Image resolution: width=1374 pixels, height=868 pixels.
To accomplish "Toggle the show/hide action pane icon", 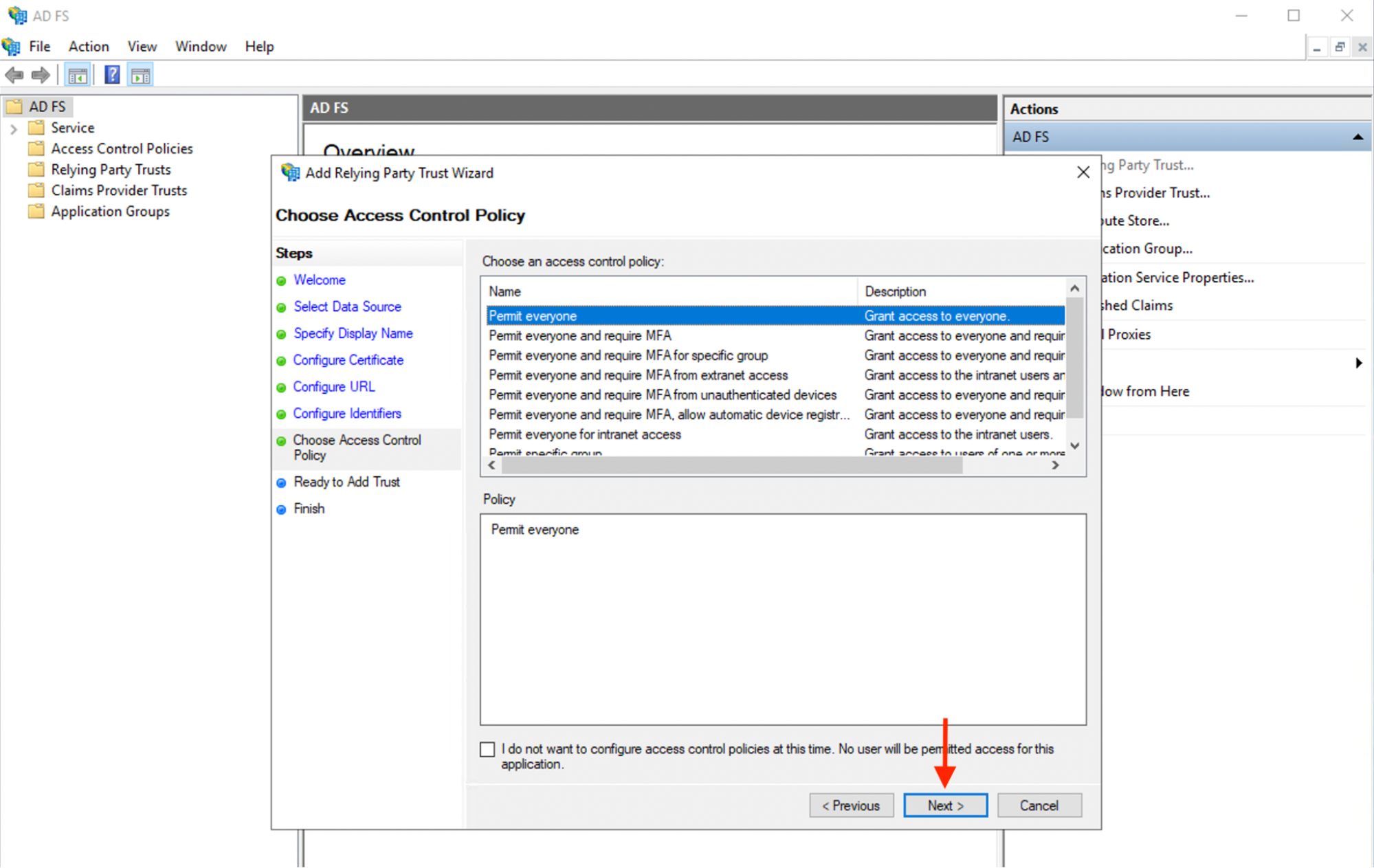I will click(141, 75).
